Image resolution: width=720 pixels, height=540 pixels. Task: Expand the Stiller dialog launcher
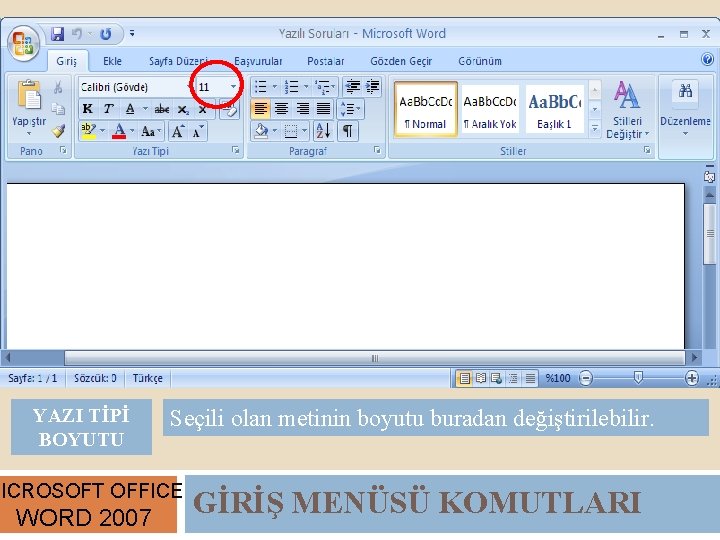click(647, 150)
